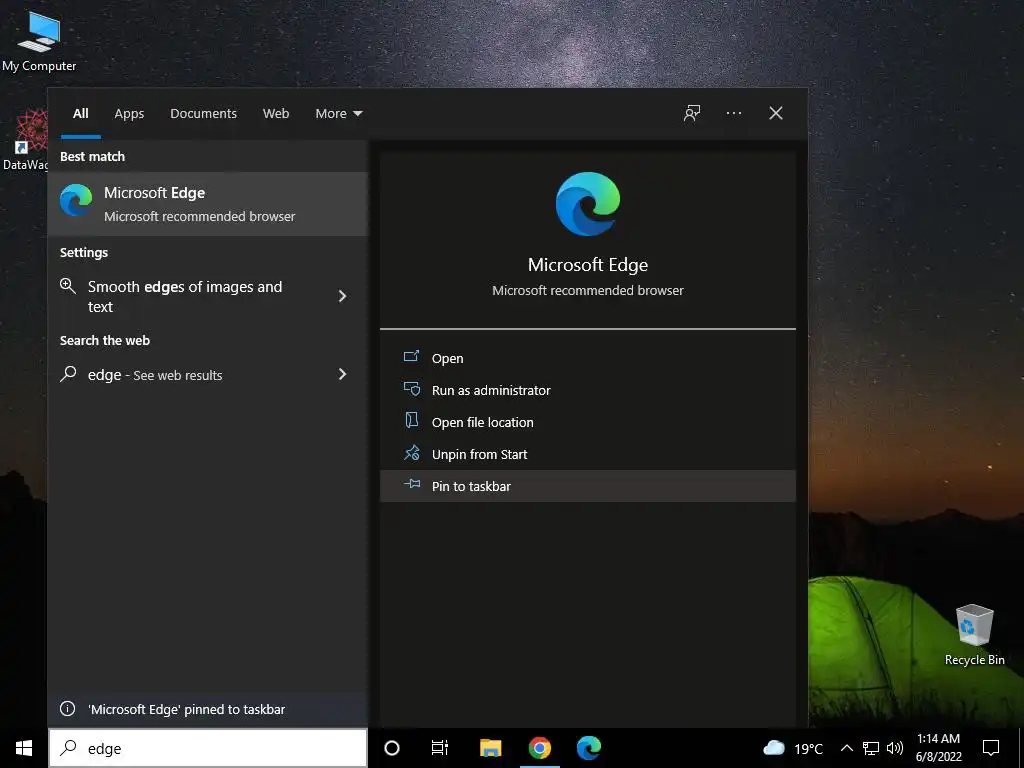Expand arrow beside edge web results
This screenshot has width=1024, height=768.
pyautogui.click(x=342, y=374)
